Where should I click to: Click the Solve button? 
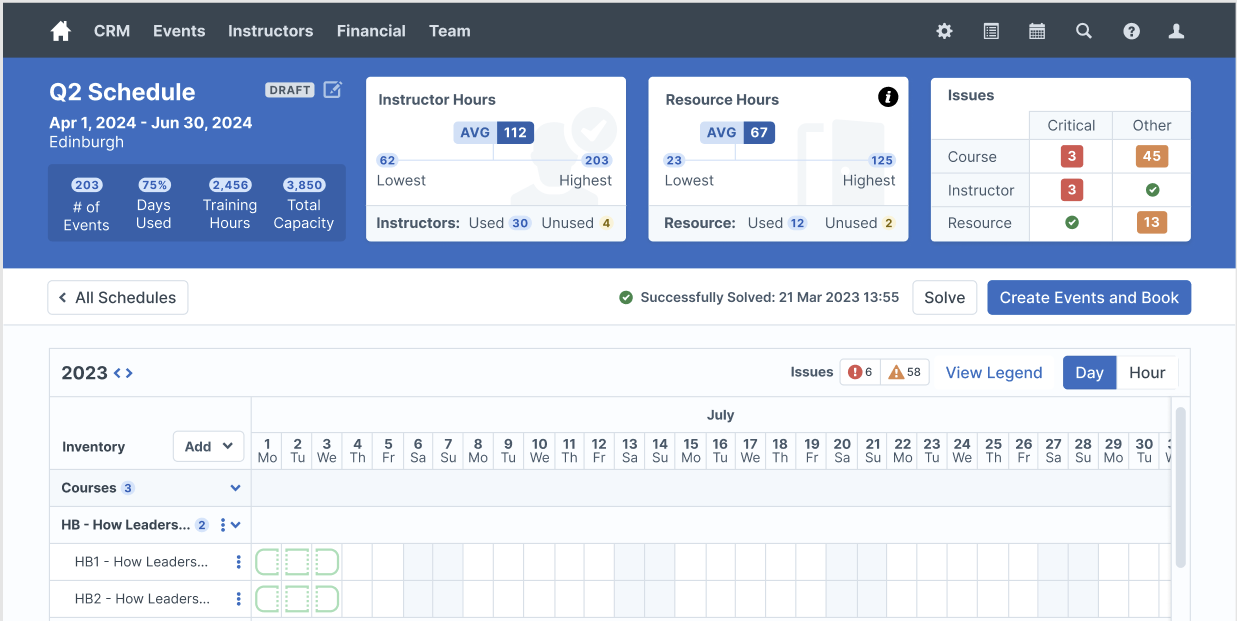tap(944, 297)
